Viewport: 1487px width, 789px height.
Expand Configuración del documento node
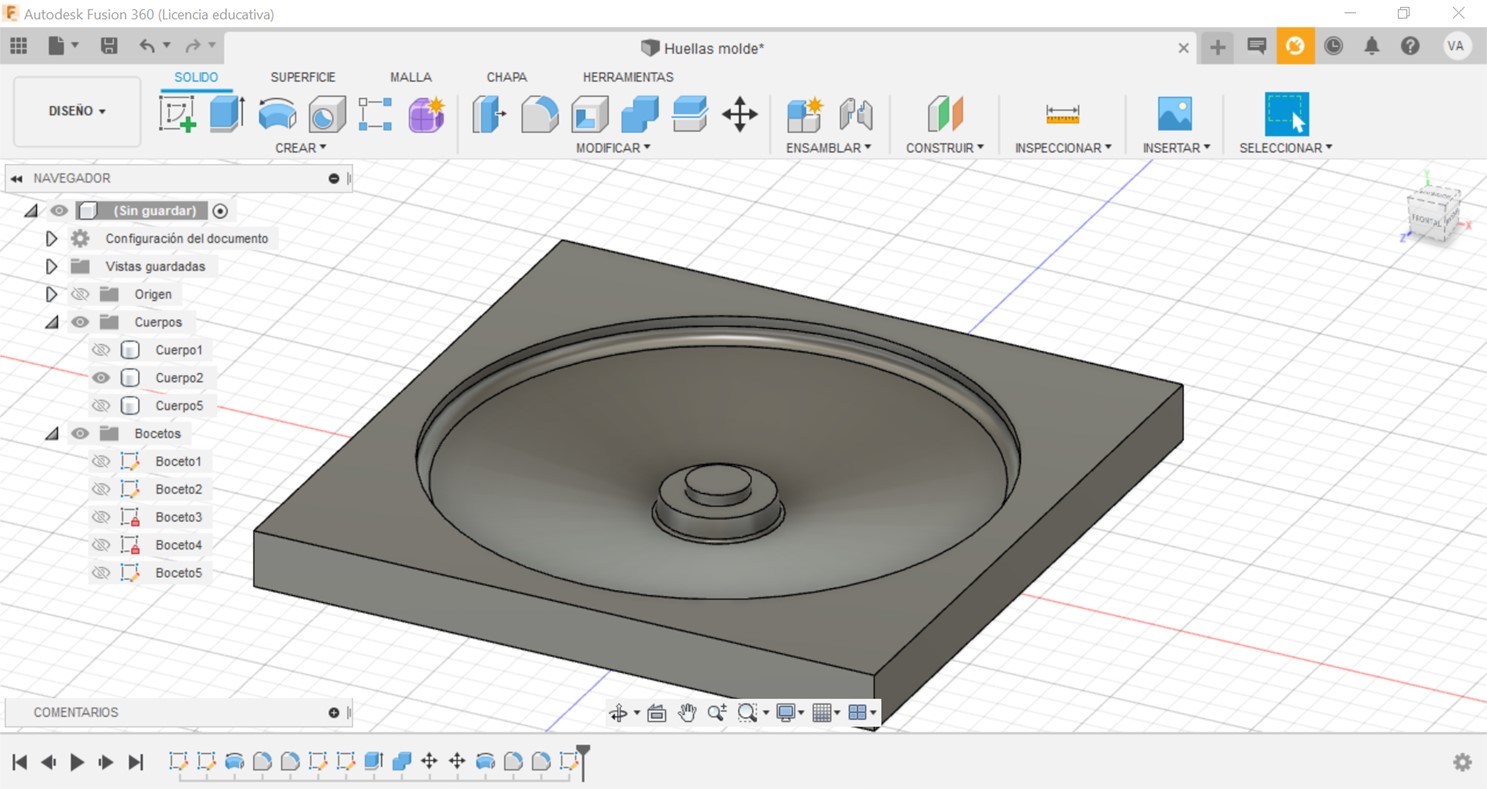[51, 239]
